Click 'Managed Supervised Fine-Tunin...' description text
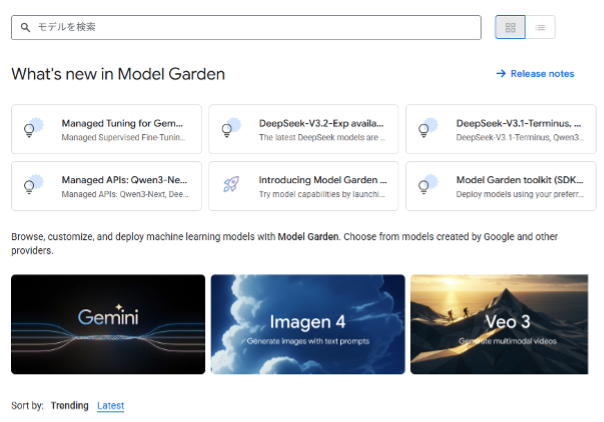Viewport: 604px width, 422px height. (x=123, y=137)
